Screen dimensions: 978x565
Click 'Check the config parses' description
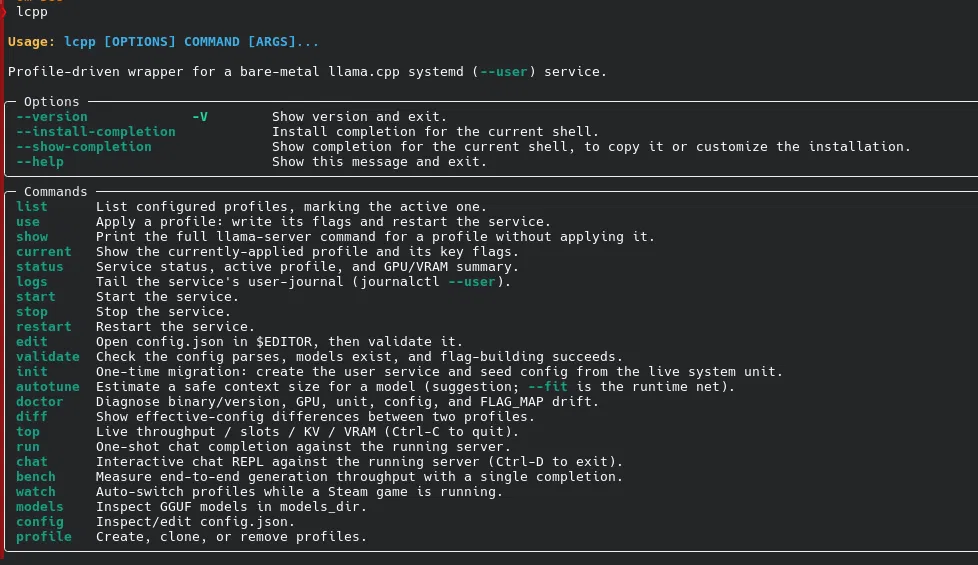(359, 356)
